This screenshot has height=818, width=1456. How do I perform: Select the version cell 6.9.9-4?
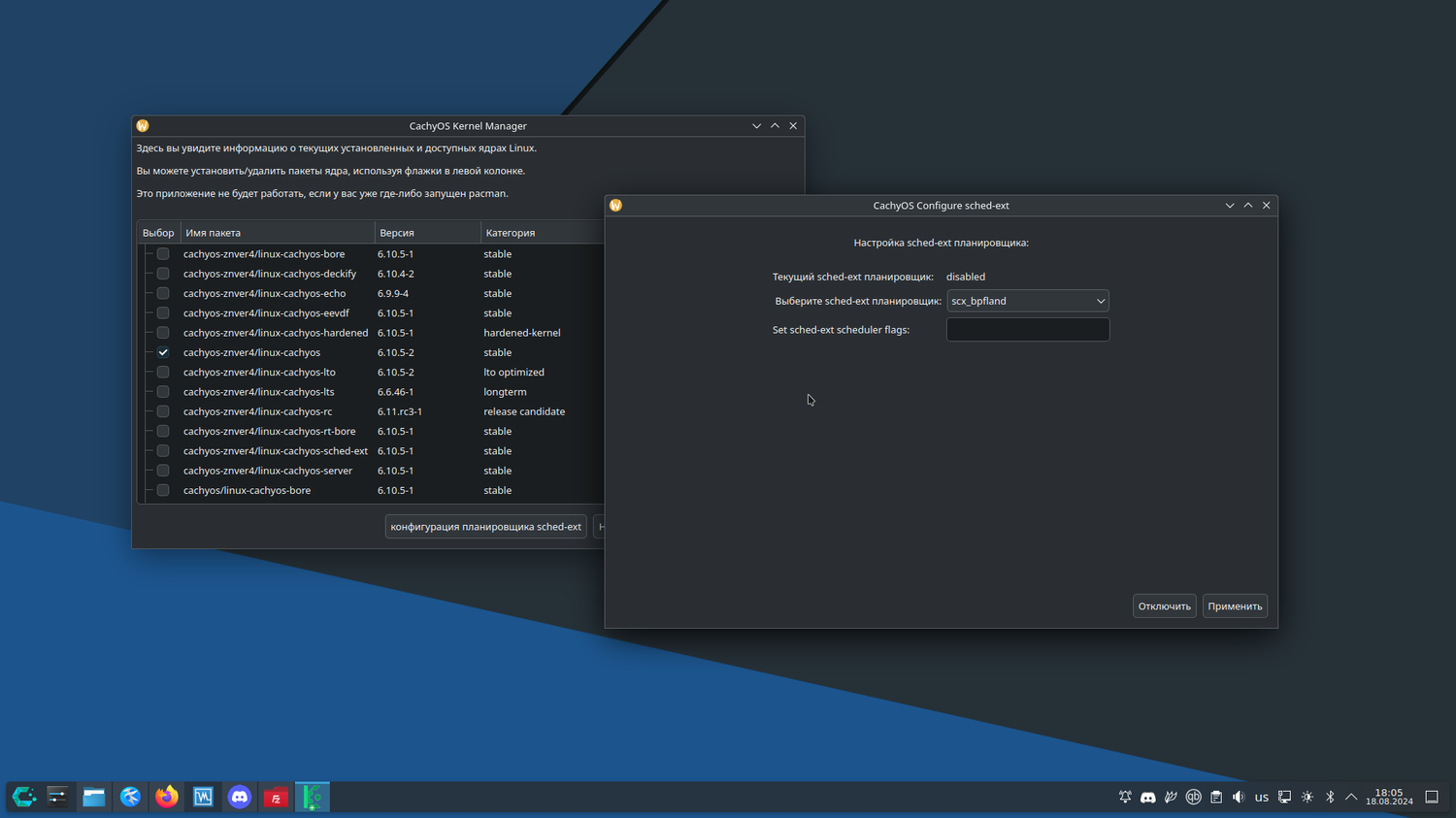[x=393, y=293]
